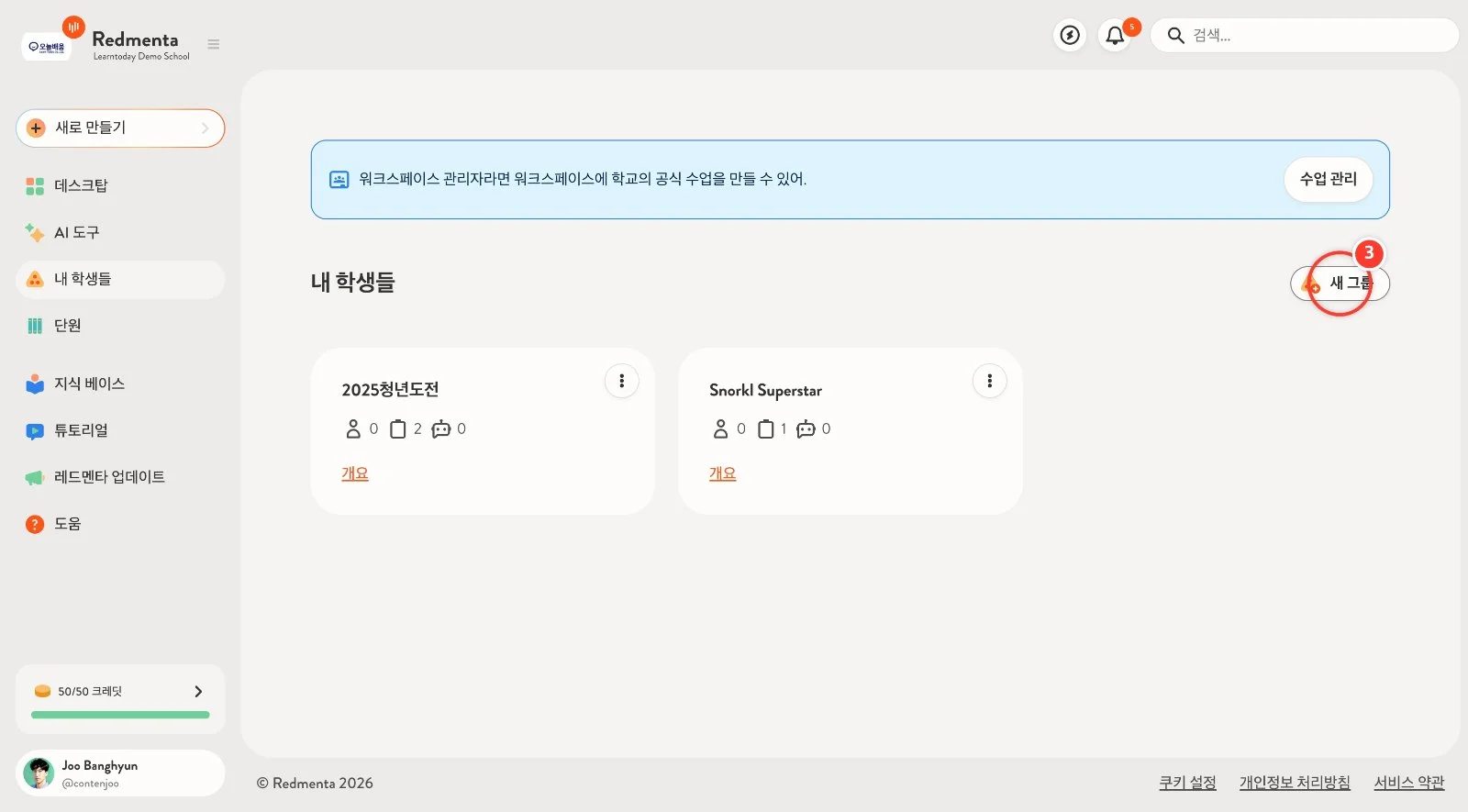Click the Snorkl Superstar group title
The width and height of the screenshot is (1468, 812).
[765, 391]
